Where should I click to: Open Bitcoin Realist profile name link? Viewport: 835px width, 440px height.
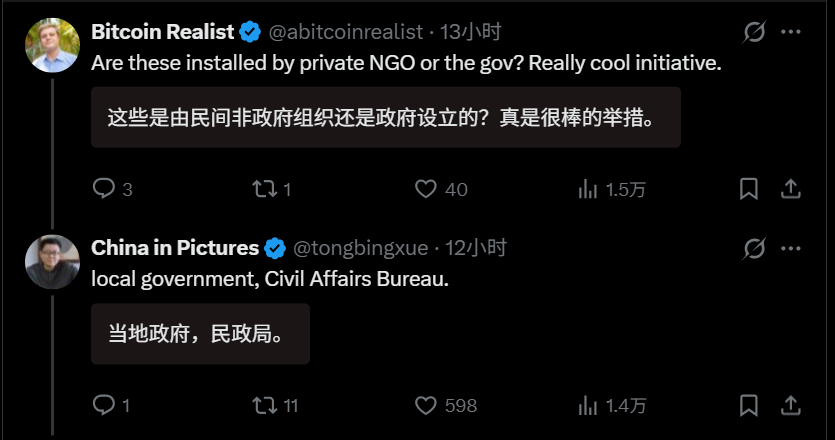(163, 32)
